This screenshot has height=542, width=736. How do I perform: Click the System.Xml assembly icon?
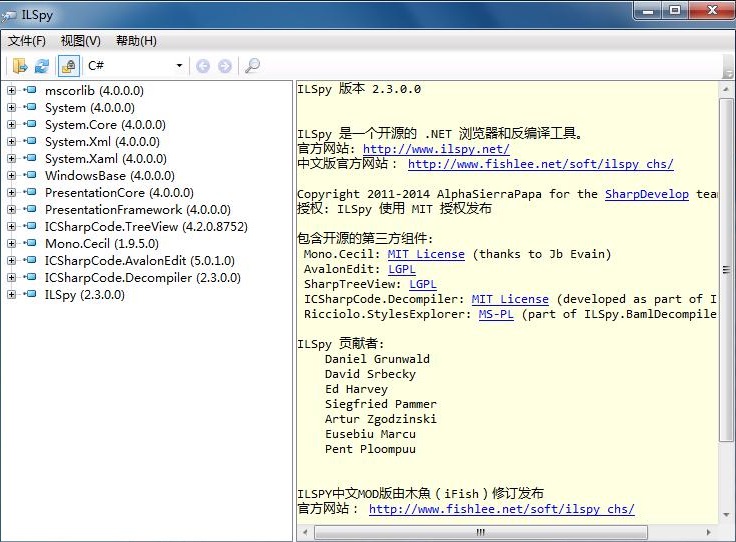tap(30, 141)
